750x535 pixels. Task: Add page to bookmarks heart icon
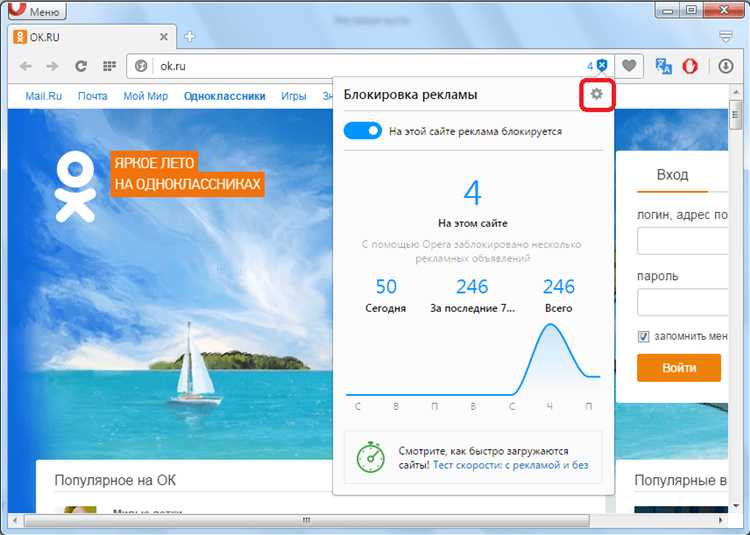[629, 66]
